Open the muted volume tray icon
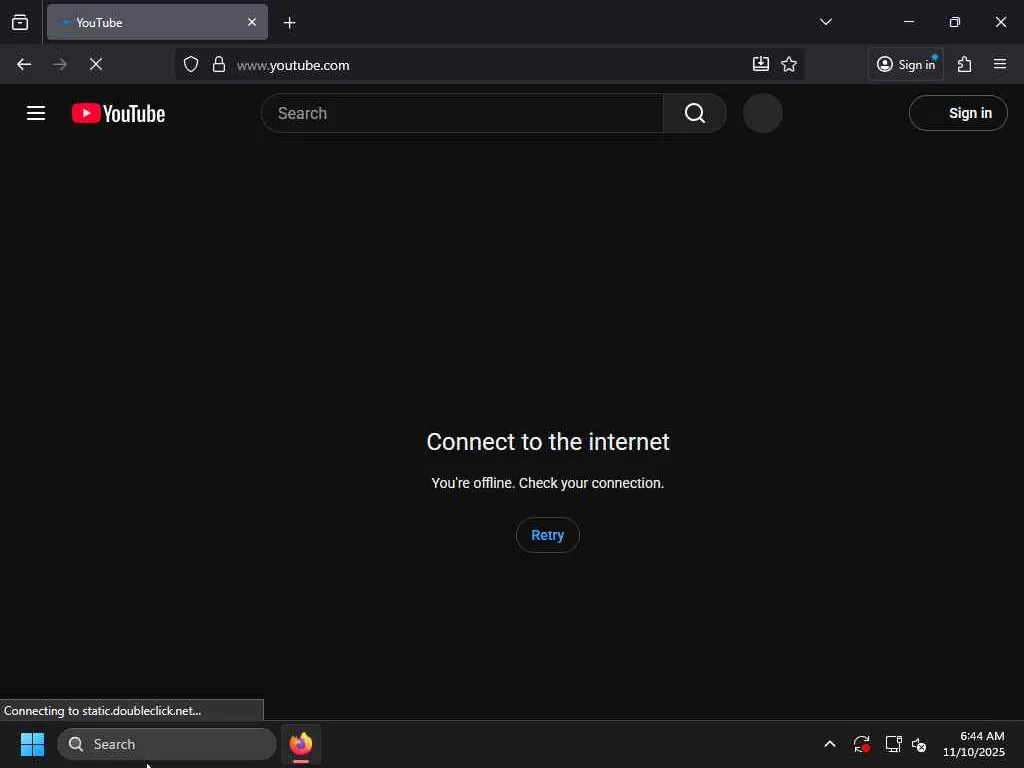 919,744
